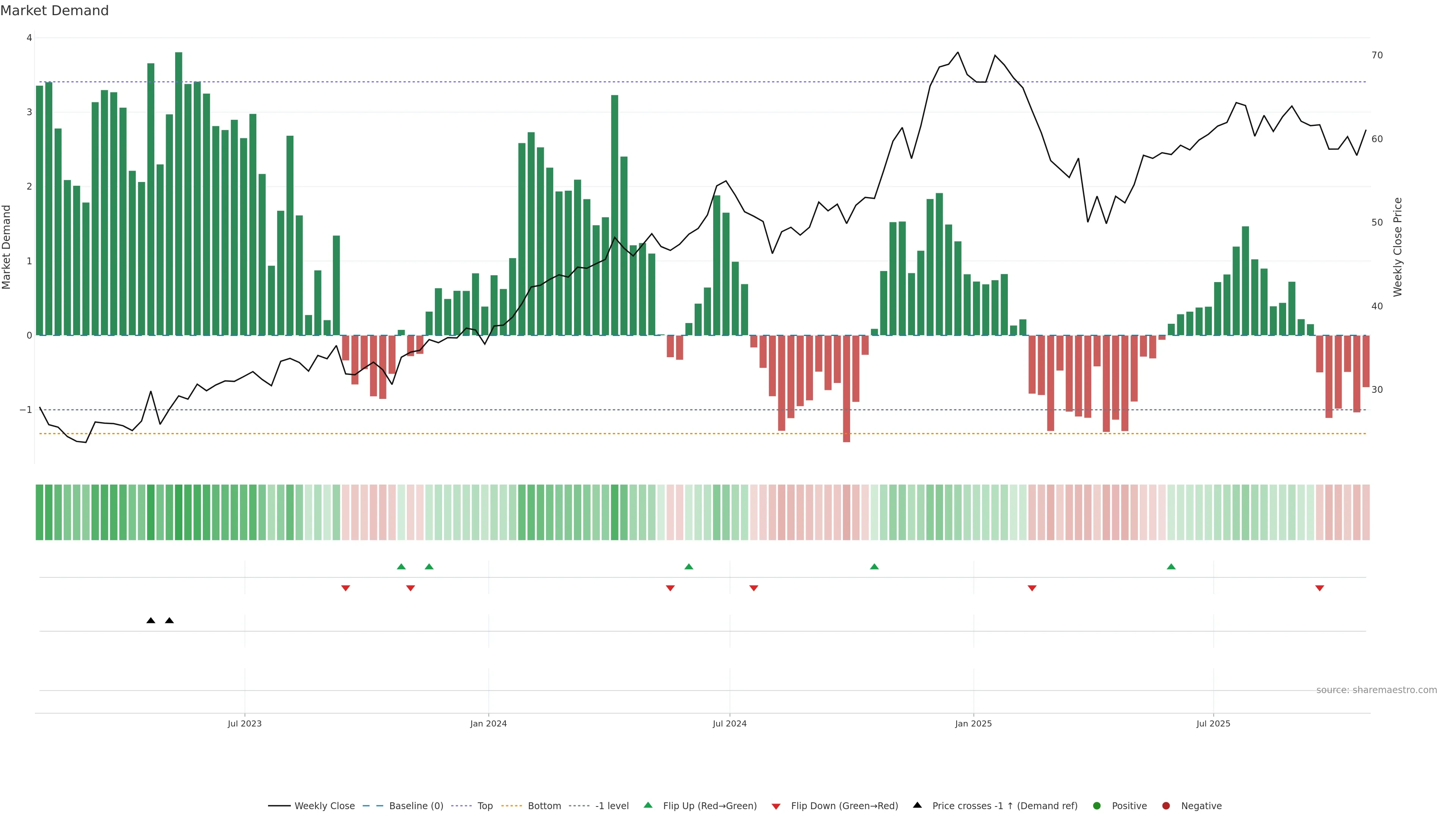This screenshot has height=819, width=1456.
Task: Click the red Flip Down triangle legend icon
Action: pos(776,806)
